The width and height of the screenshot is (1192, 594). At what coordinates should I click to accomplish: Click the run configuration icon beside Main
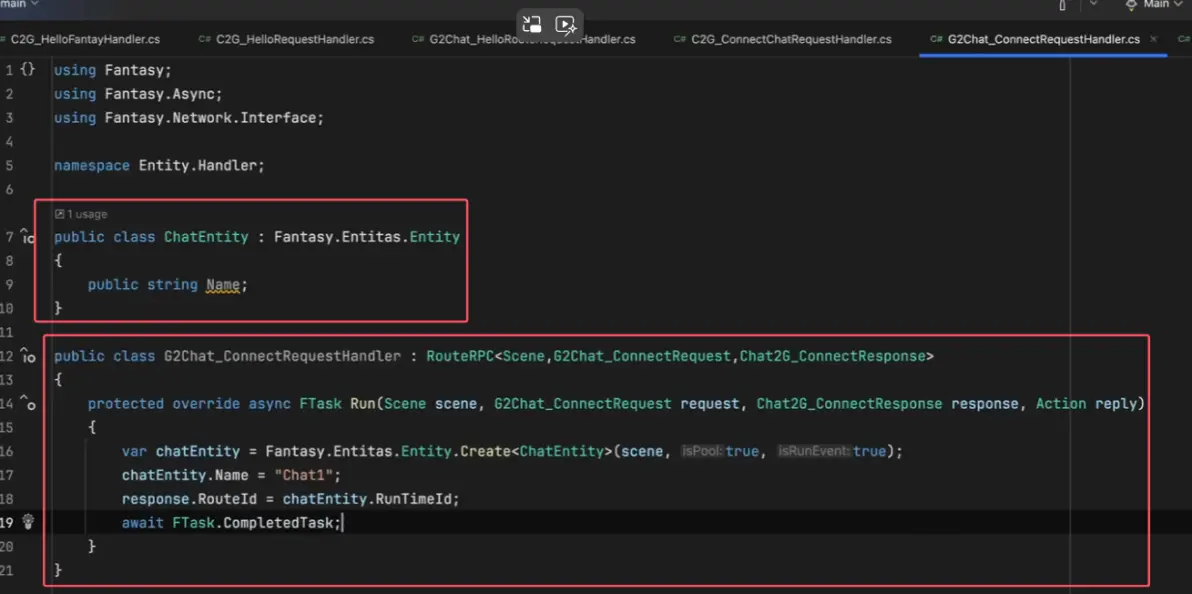click(1131, 5)
